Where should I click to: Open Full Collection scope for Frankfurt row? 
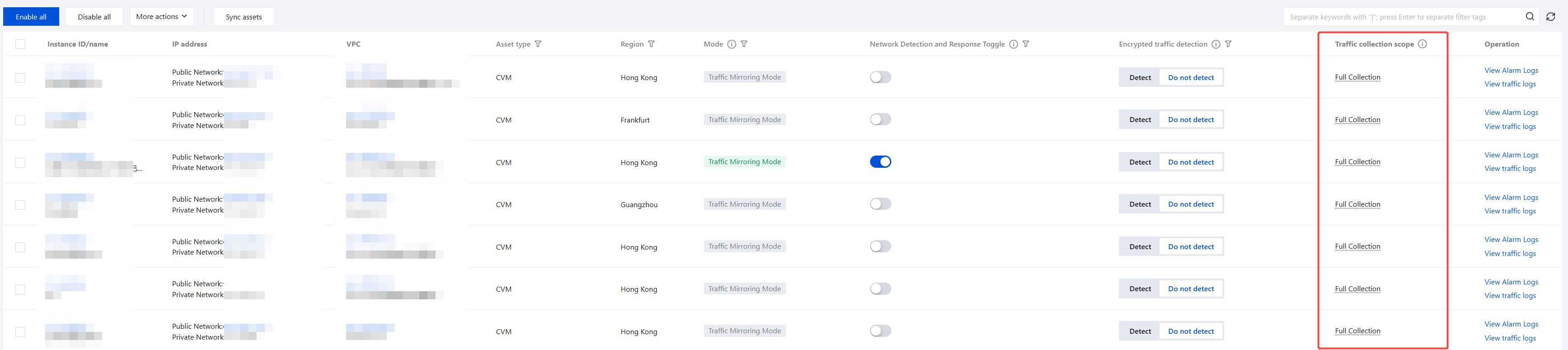[x=1357, y=119]
